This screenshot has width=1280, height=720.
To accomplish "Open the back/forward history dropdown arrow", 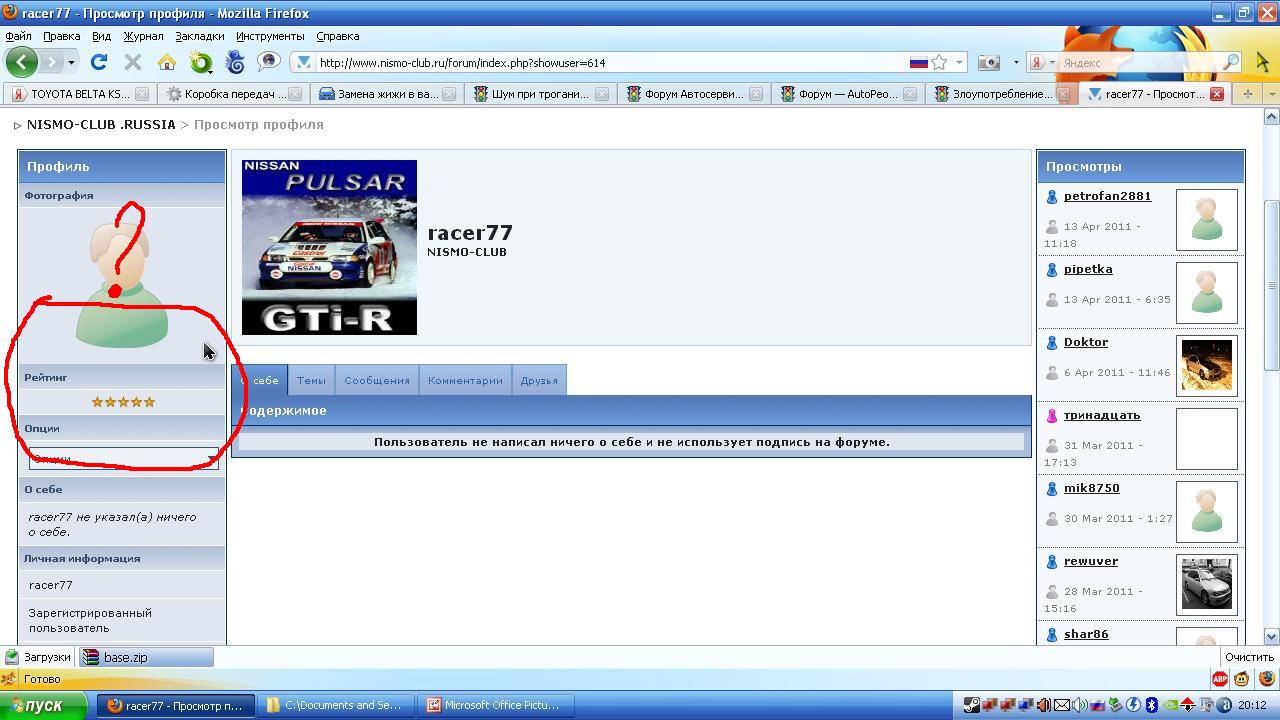I will pos(71,62).
